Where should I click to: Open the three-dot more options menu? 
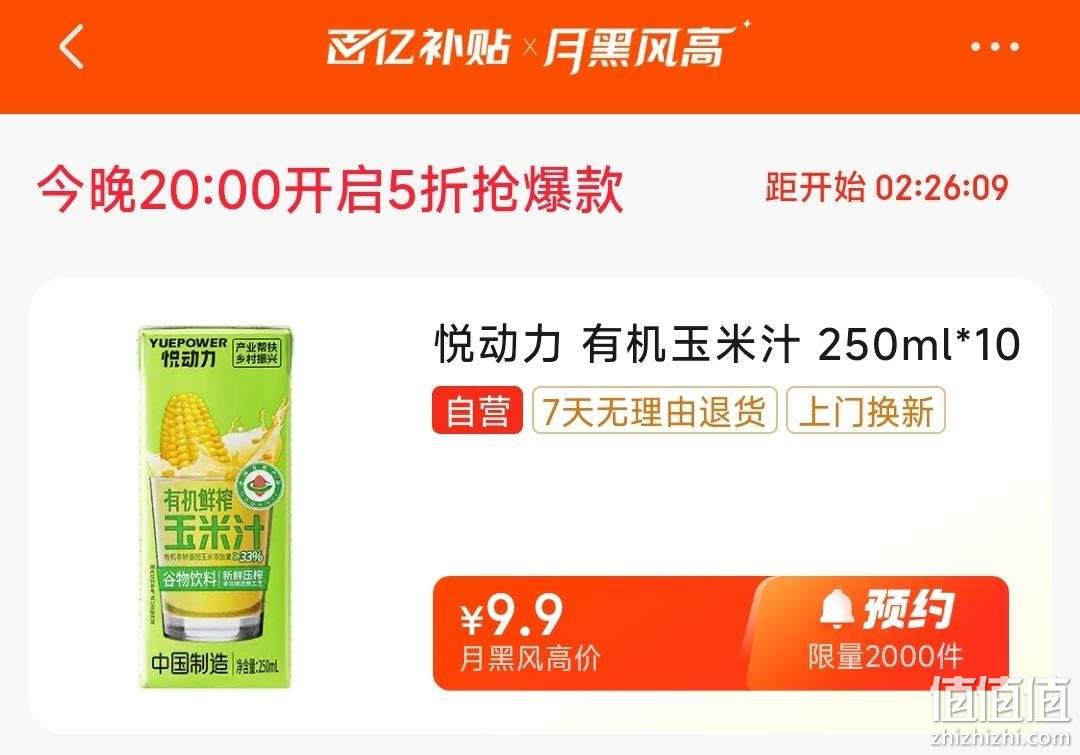994,47
